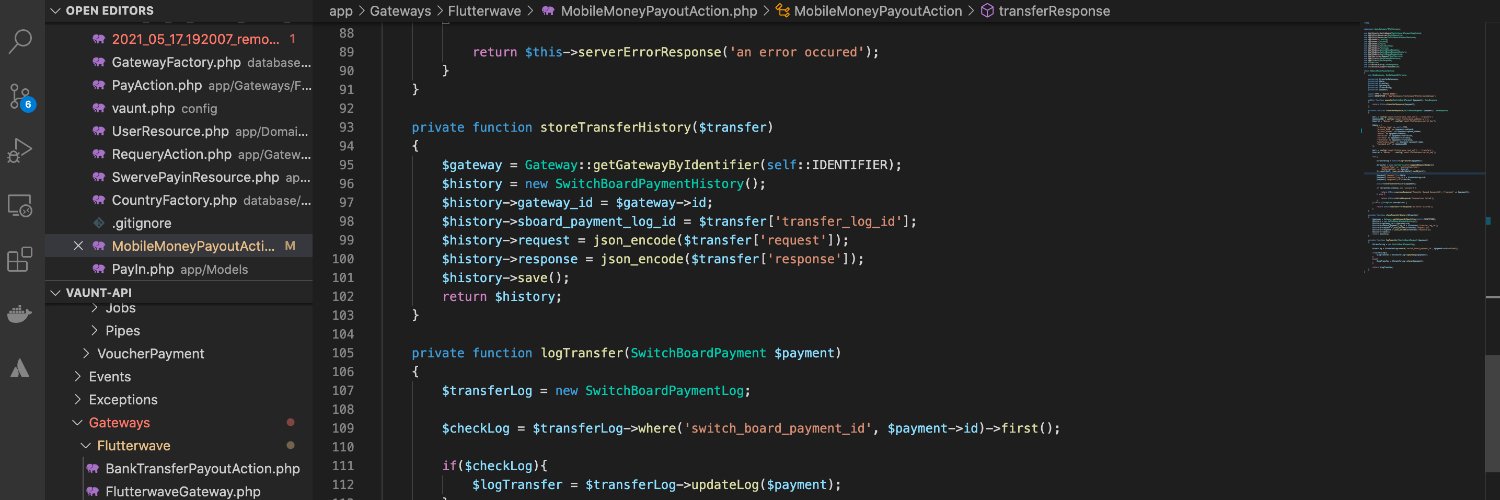The height and width of the screenshot is (500, 1500).
Task: Click getGatewayByIdentifier method call
Action: tap(677, 165)
